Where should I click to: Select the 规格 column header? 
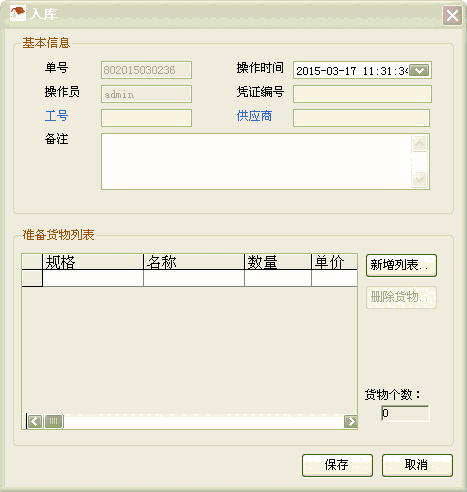pyautogui.click(x=93, y=262)
